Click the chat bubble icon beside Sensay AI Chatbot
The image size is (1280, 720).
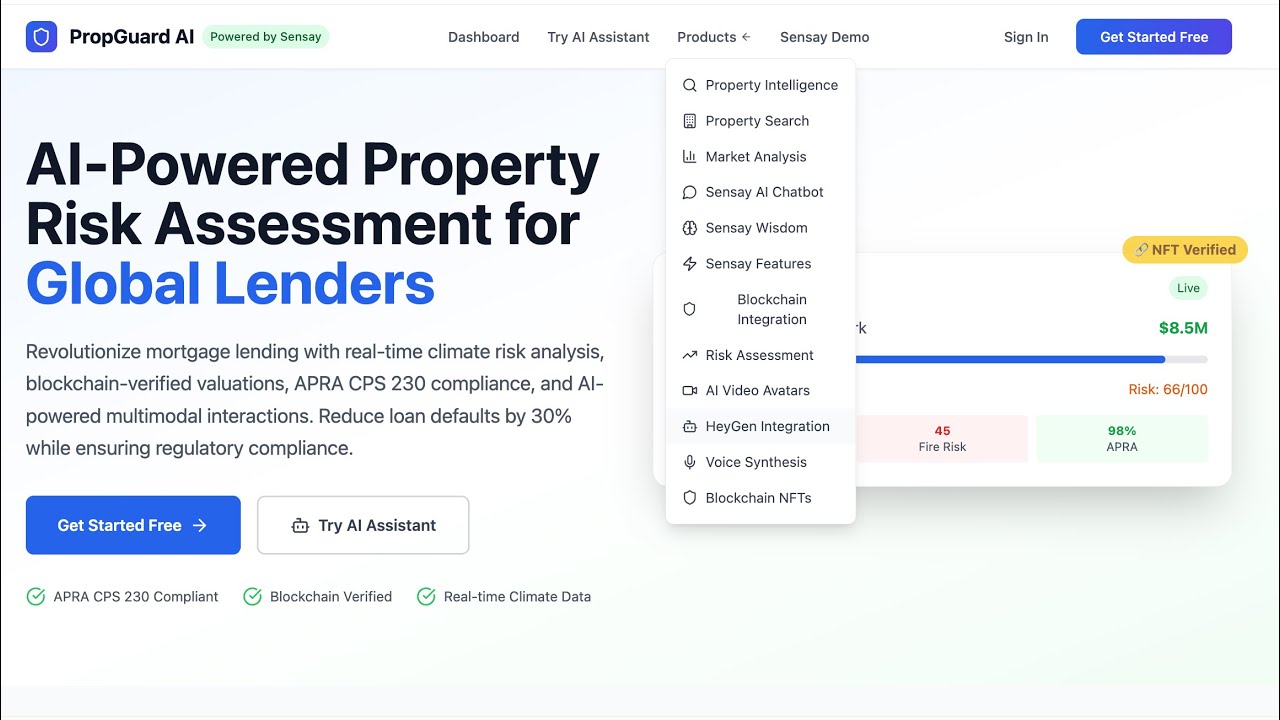[689, 192]
